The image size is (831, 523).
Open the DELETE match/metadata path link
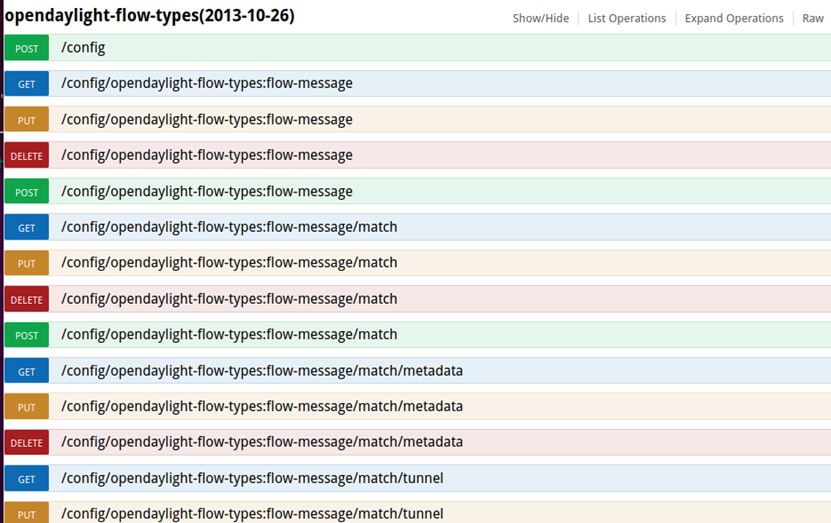(x=262, y=442)
